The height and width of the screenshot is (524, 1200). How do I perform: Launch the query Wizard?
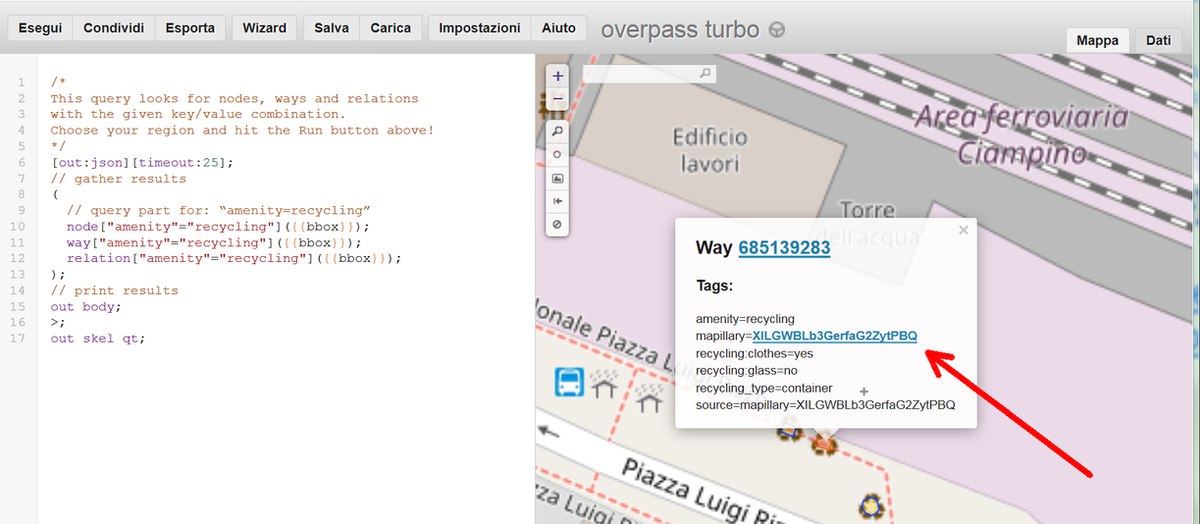point(264,28)
